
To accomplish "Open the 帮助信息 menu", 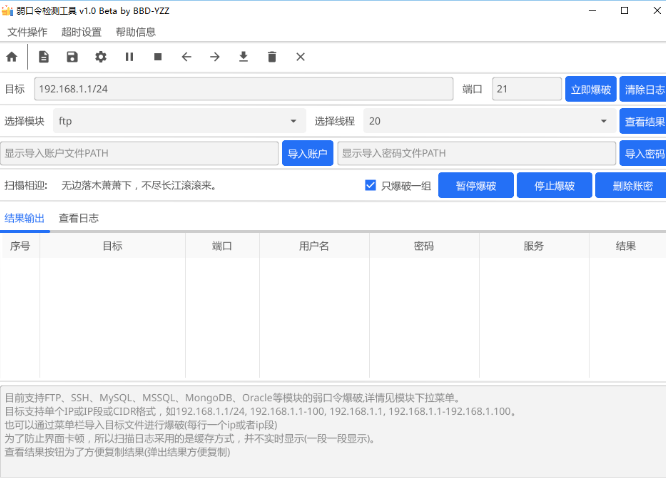I will pos(136,32).
